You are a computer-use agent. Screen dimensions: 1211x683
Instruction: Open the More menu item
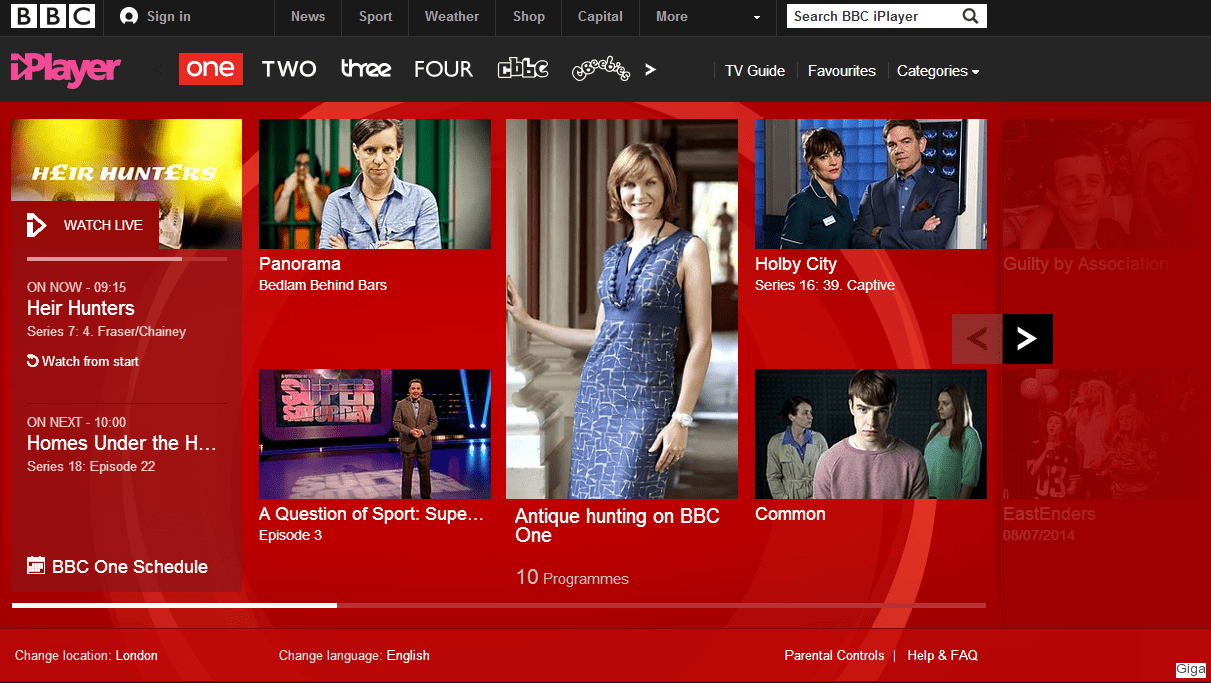(x=672, y=16)
